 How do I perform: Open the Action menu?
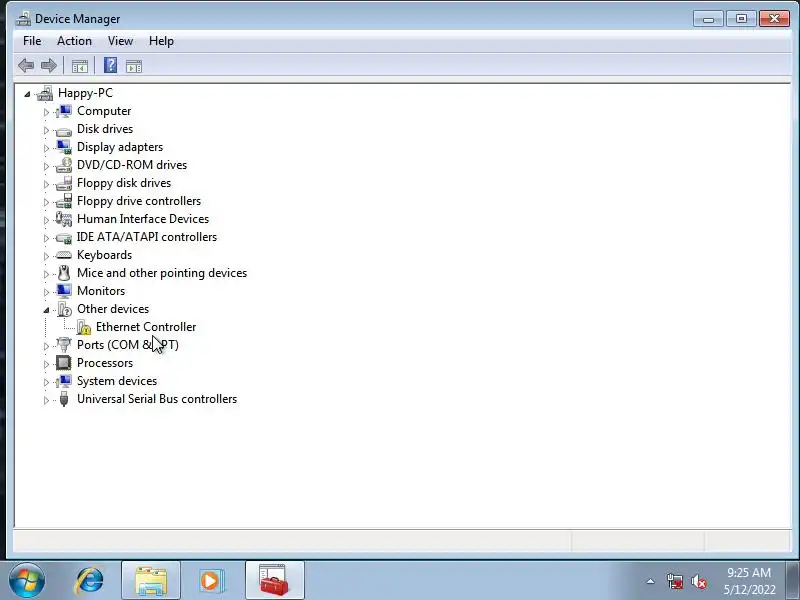coord(74,41)
